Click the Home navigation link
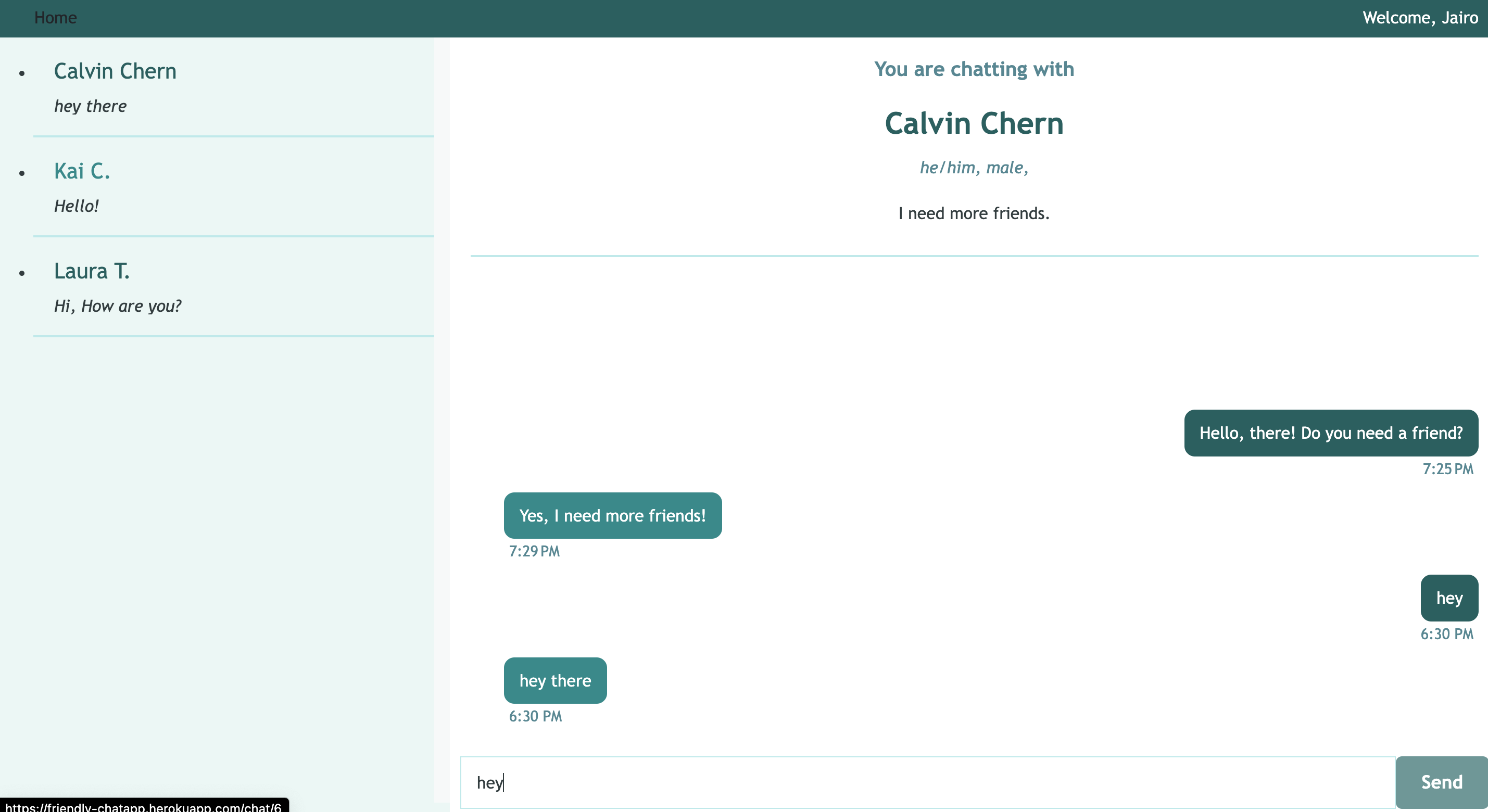 tap(55, 18)
